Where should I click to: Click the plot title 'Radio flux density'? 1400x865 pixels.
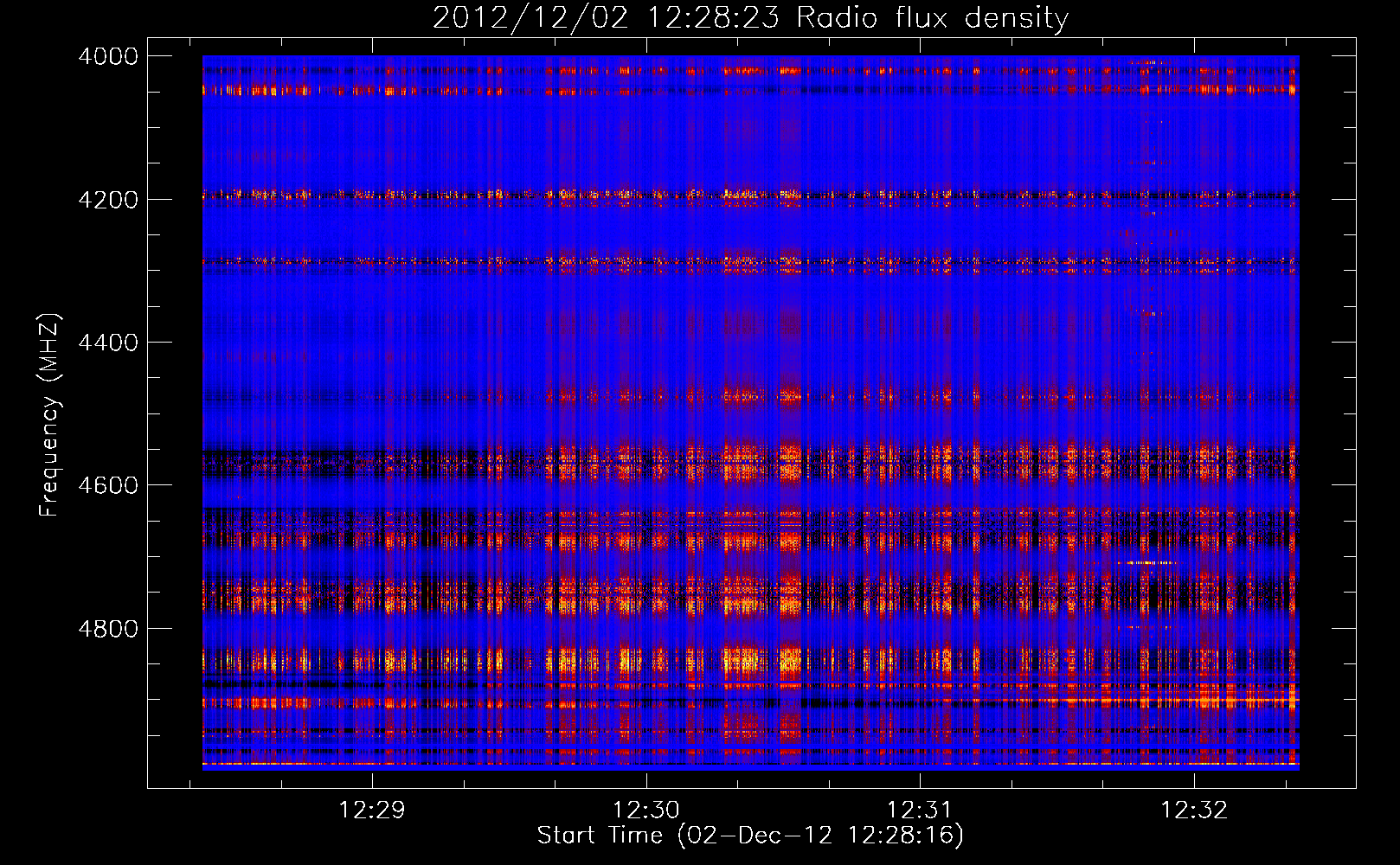pyautogui.click(x=932, y=18)
